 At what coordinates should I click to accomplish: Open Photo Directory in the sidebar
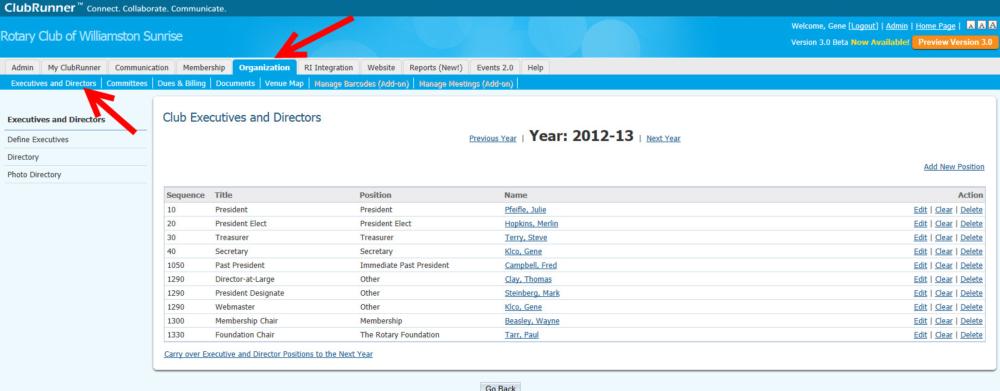coord(34,175)
